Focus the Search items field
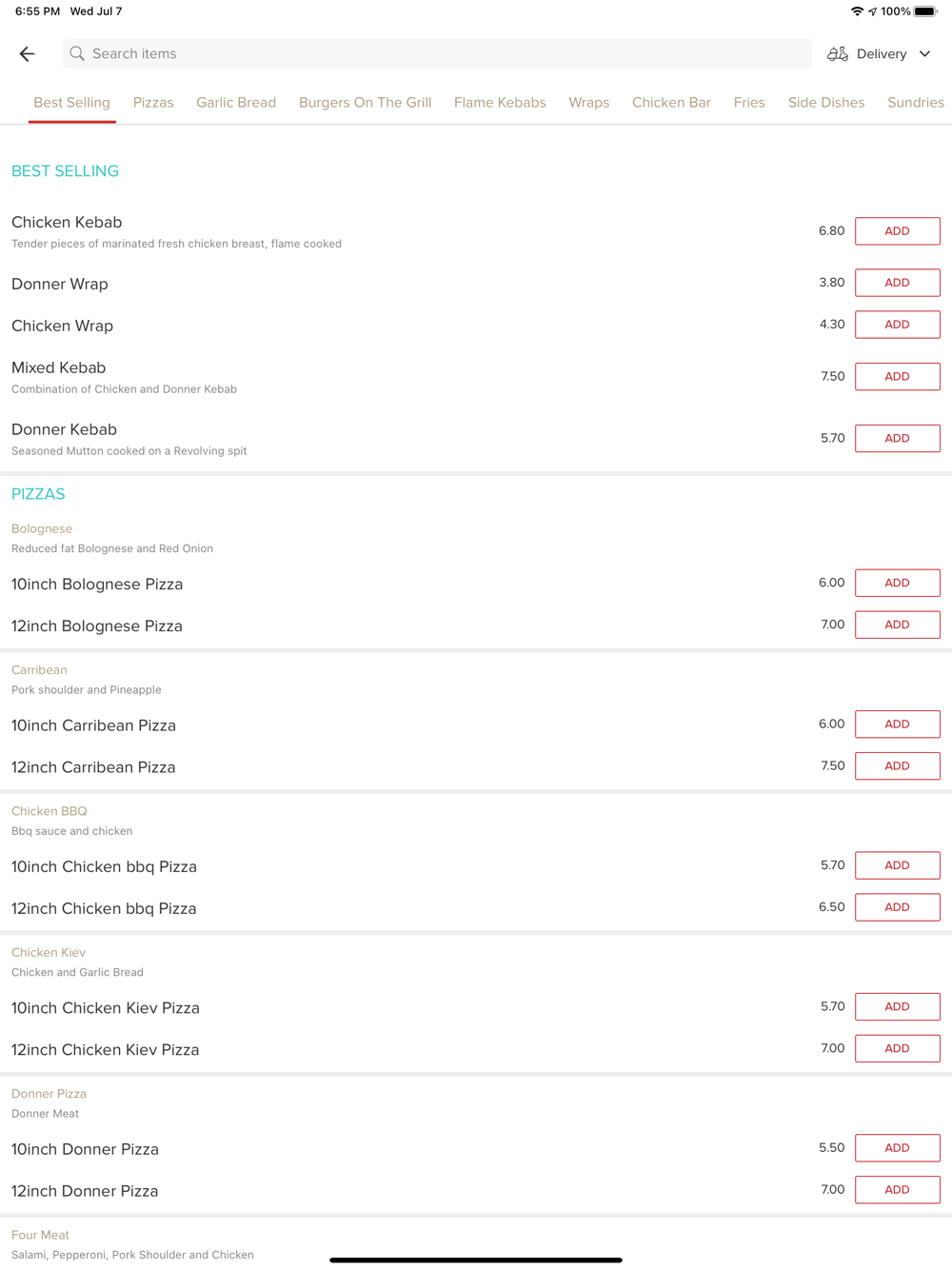Image resolution: width=952 pixels, height=1270 pixels. coord(438,54)
